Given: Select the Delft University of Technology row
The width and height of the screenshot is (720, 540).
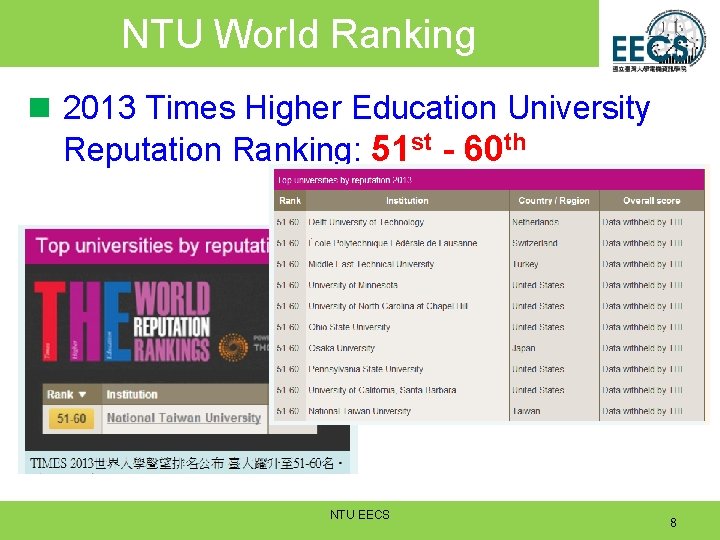Looking at the screenshot, I should [x=489, y=222].
